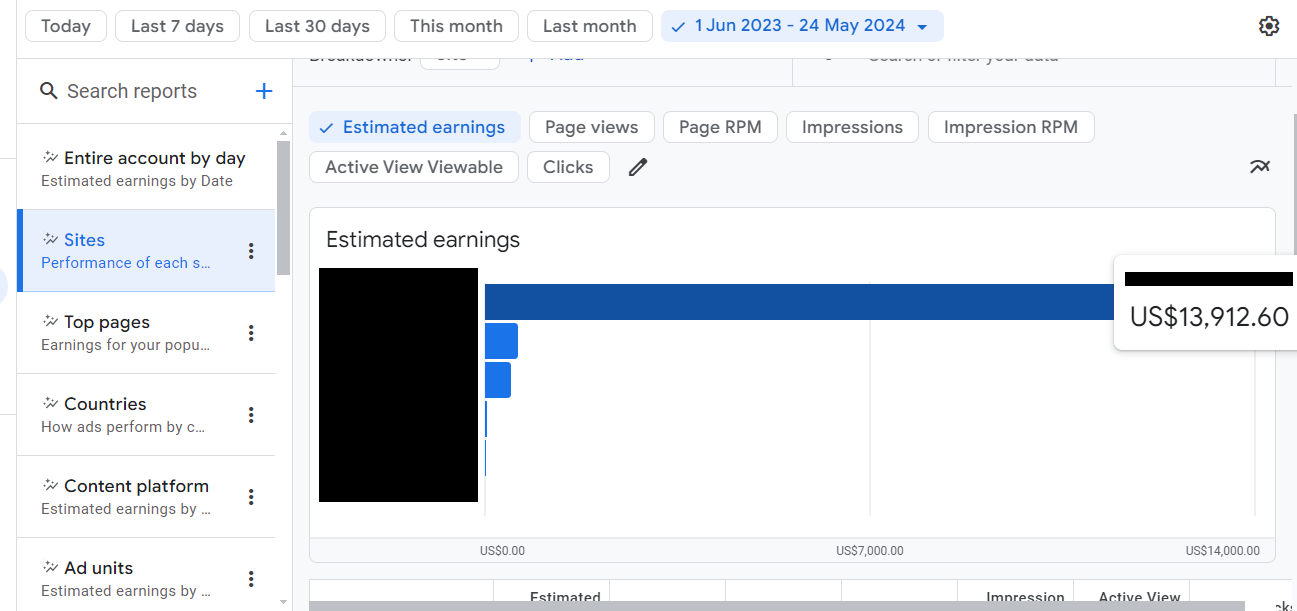
Task: Click the search magnifier icon in reports
Action: (x=48, y=91)
